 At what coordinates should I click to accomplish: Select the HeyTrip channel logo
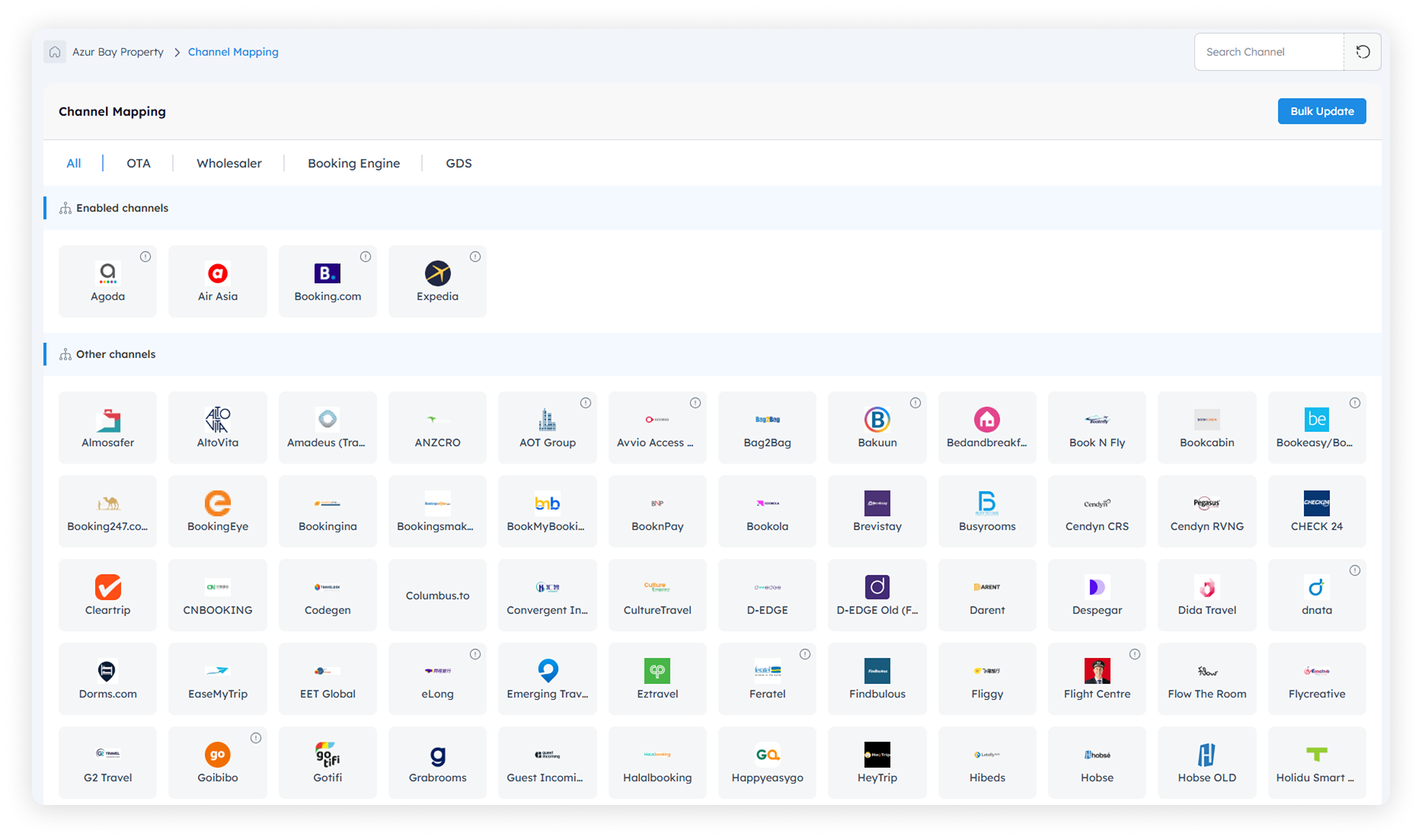877,754
